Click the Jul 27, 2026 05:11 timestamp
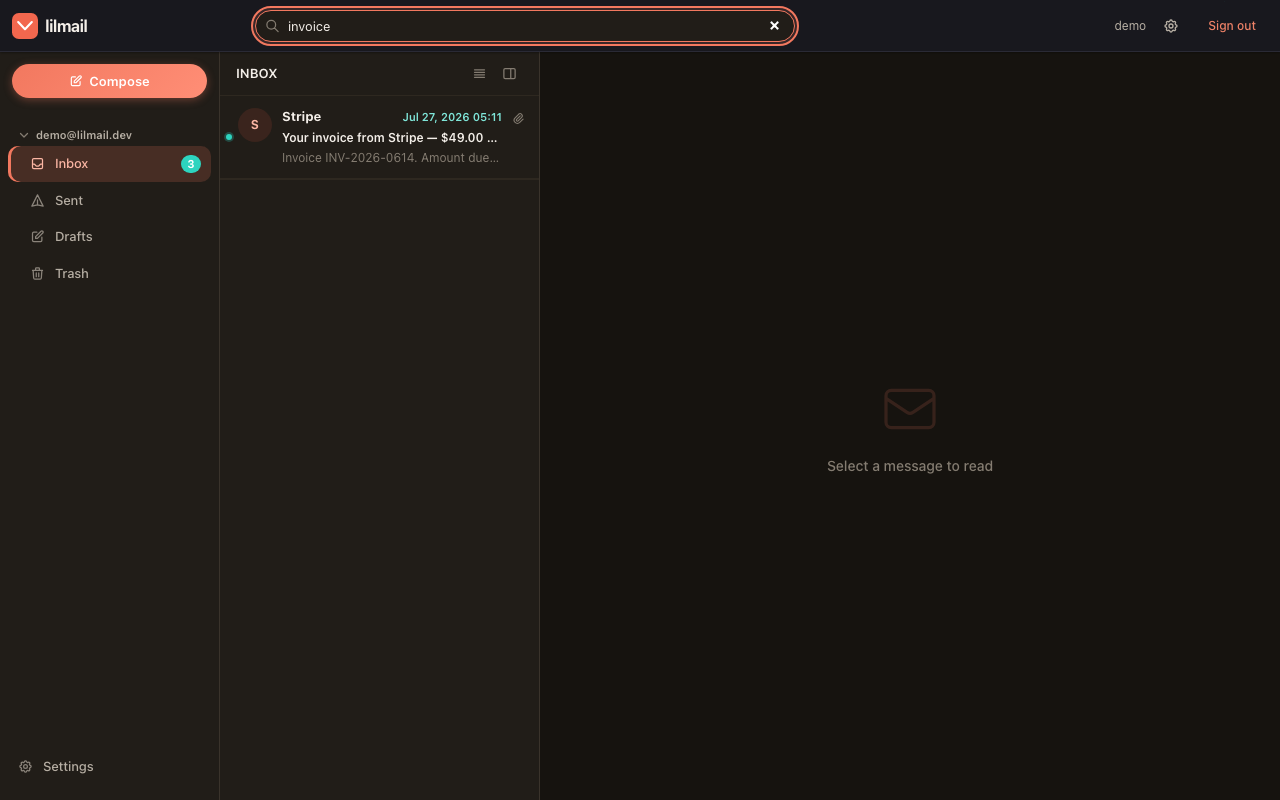 pos(452,117)
